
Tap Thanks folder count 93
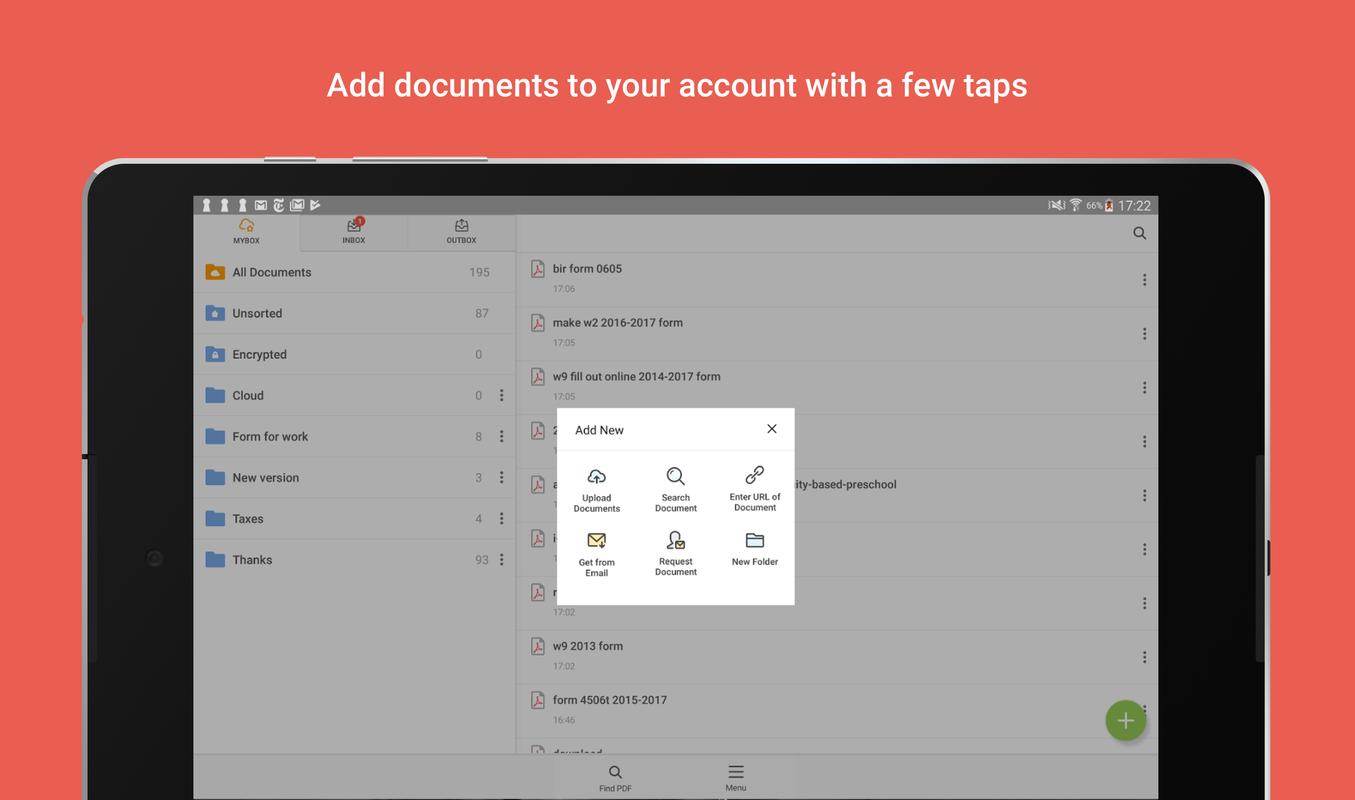point(482,560)
